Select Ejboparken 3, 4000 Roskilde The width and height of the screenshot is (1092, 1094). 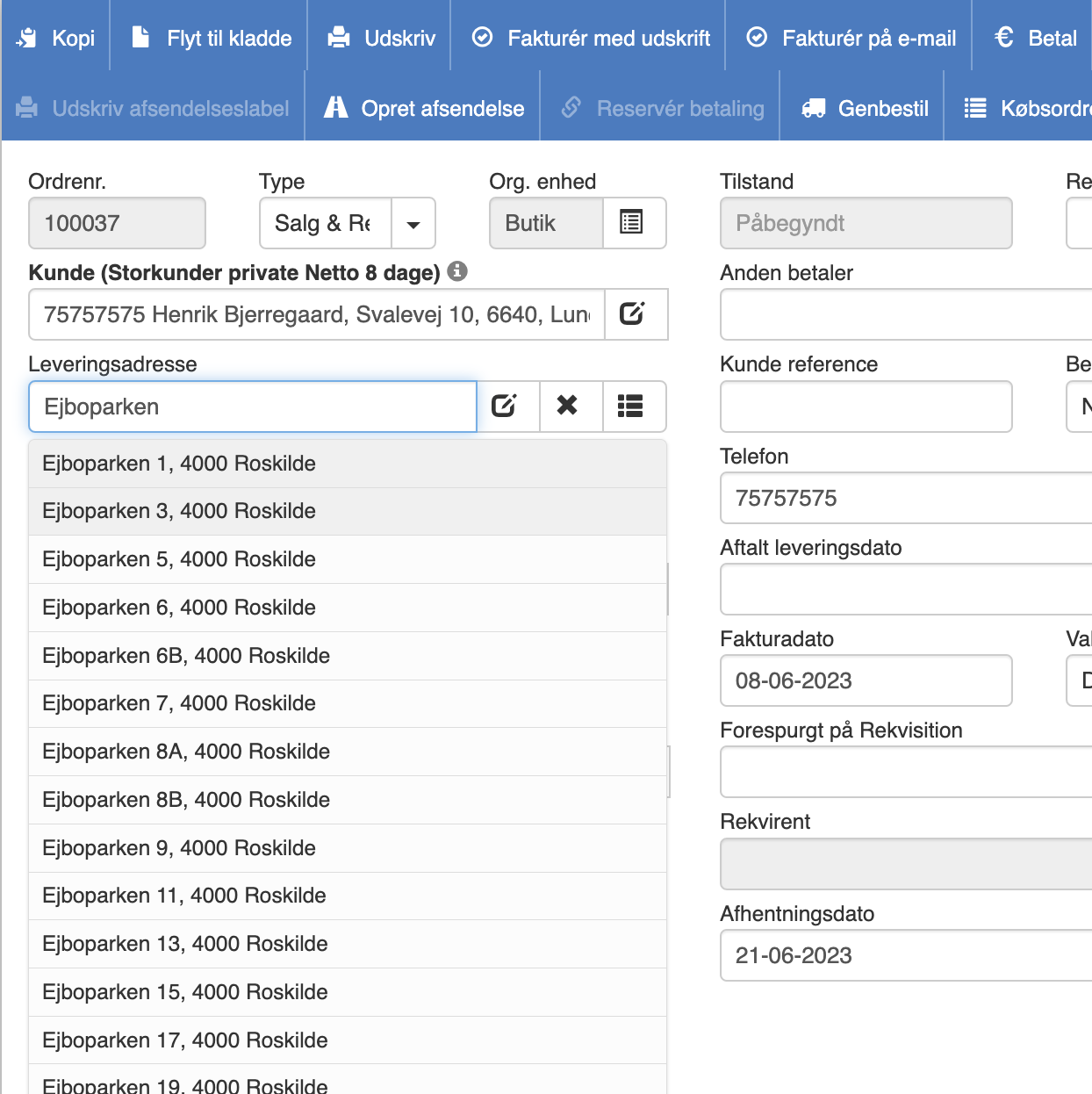(348, 511)
